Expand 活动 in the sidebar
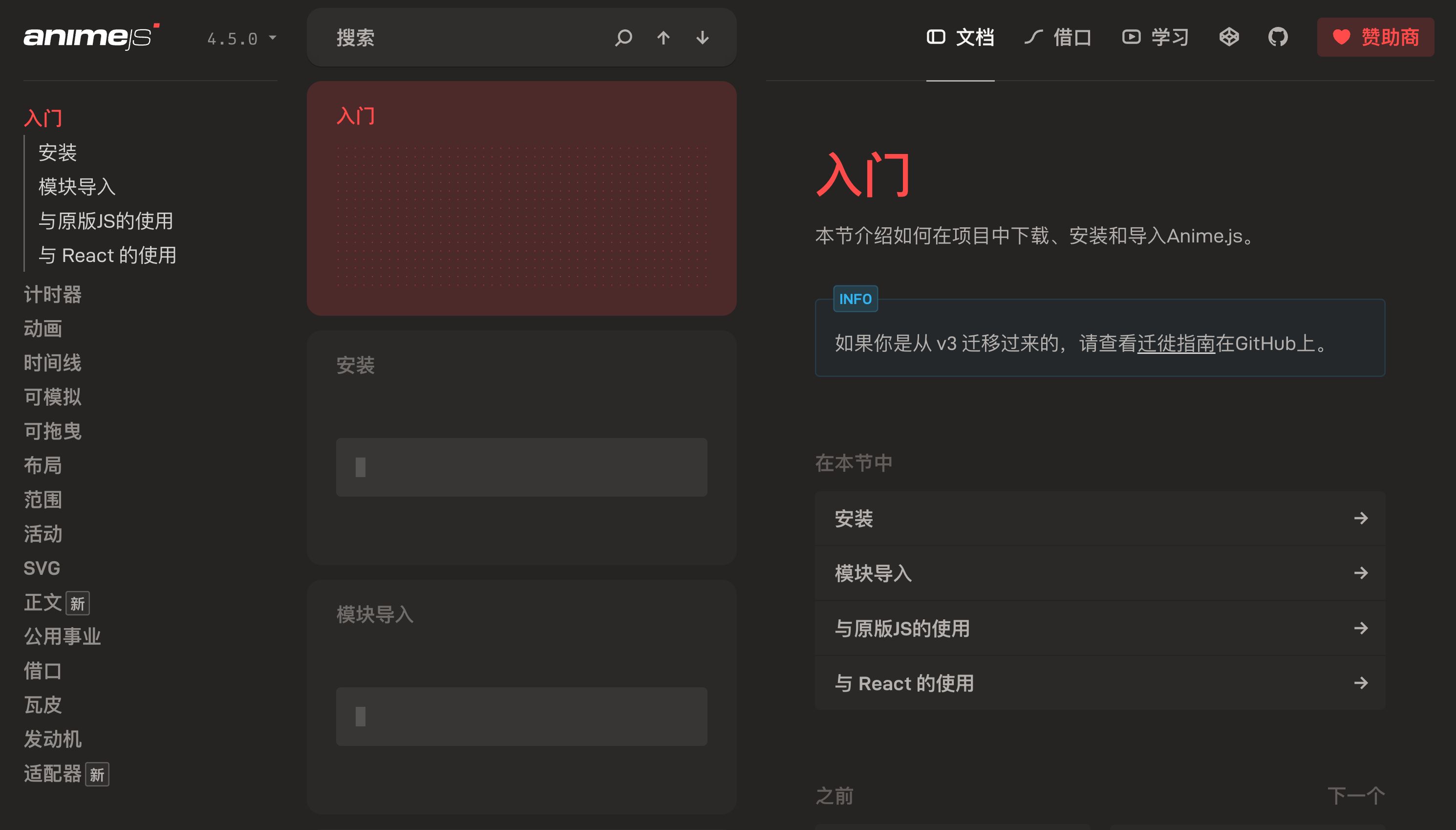 click(43, 534)
